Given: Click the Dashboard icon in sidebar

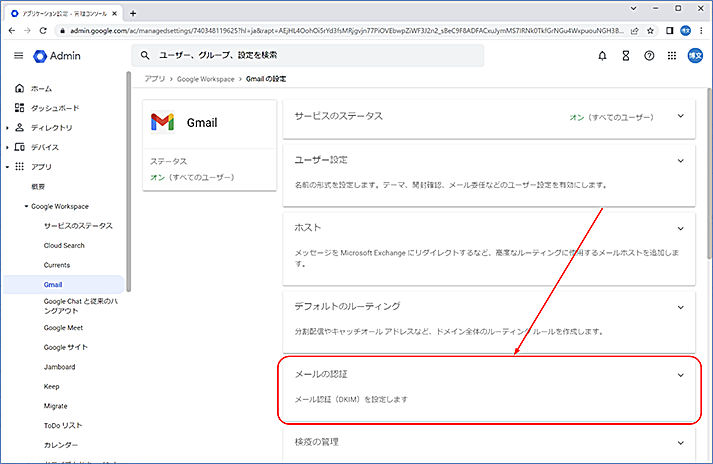Looking at the screenshot, I should [19, 108].
